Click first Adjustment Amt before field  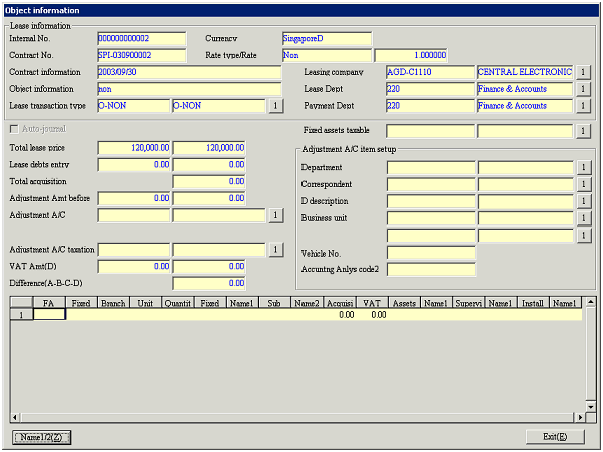pos(133,198)
